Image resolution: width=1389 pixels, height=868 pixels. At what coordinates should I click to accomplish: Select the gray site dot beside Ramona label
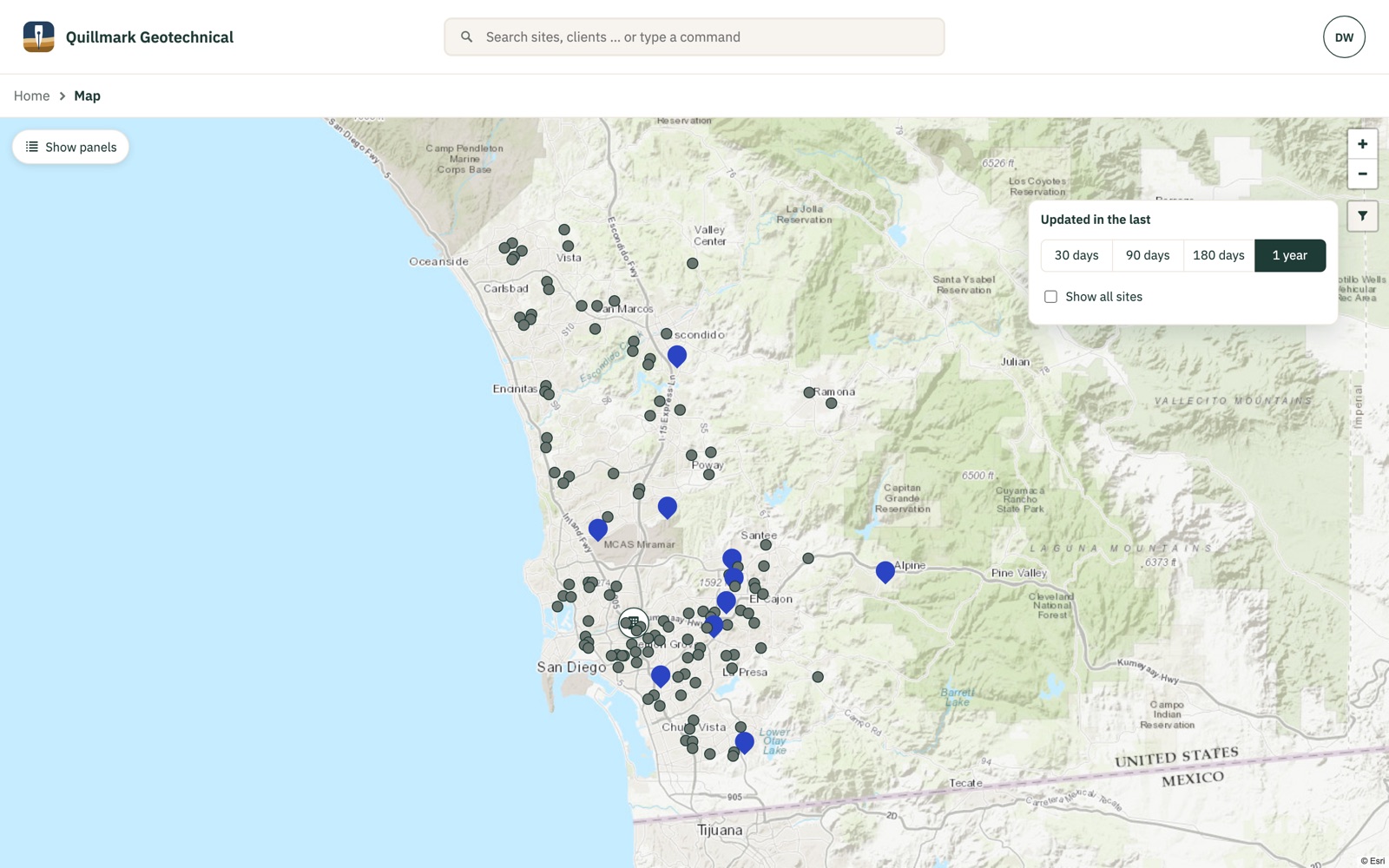[809, 392]
